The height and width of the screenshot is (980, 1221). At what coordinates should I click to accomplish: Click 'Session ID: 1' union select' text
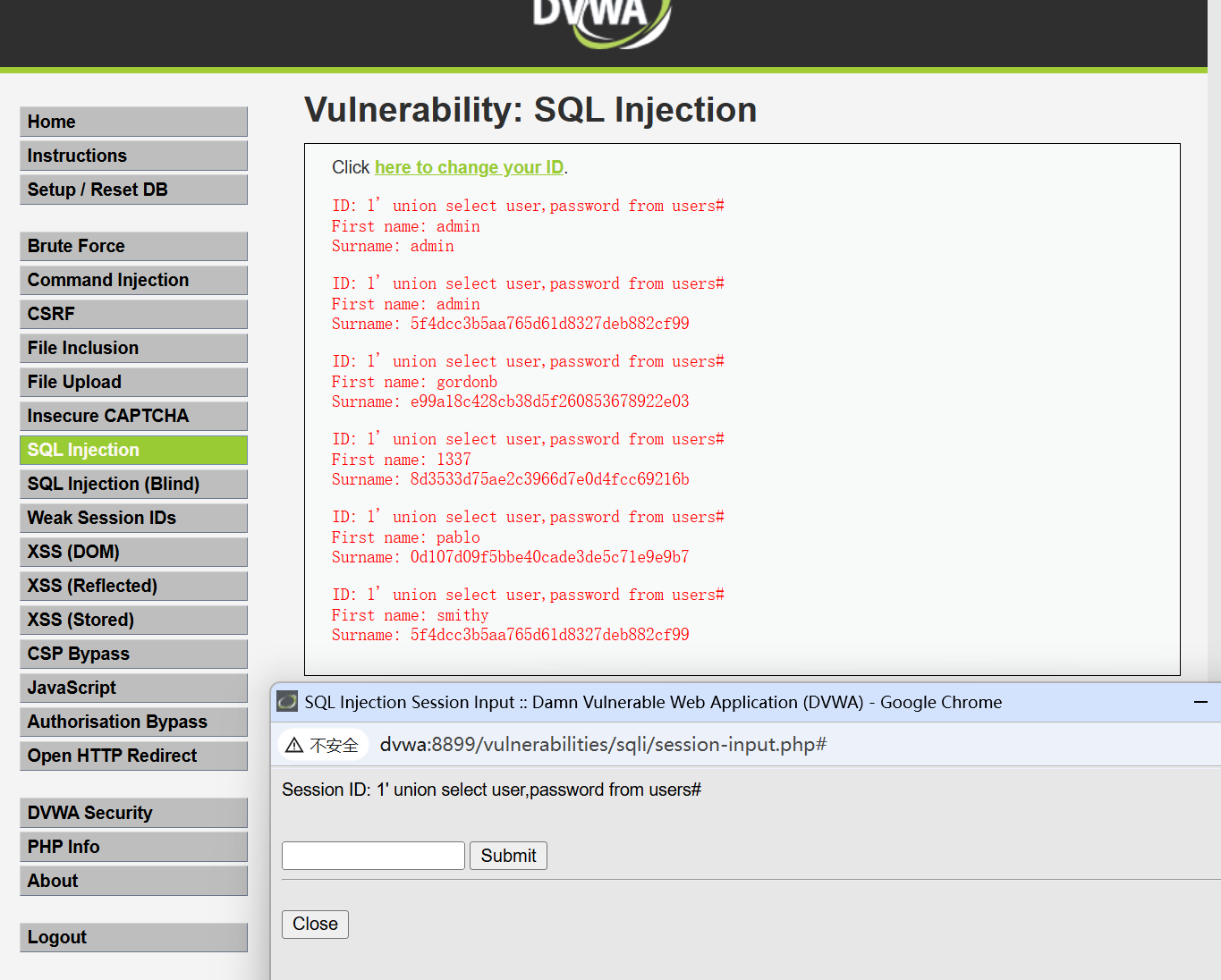coord(491,790)
